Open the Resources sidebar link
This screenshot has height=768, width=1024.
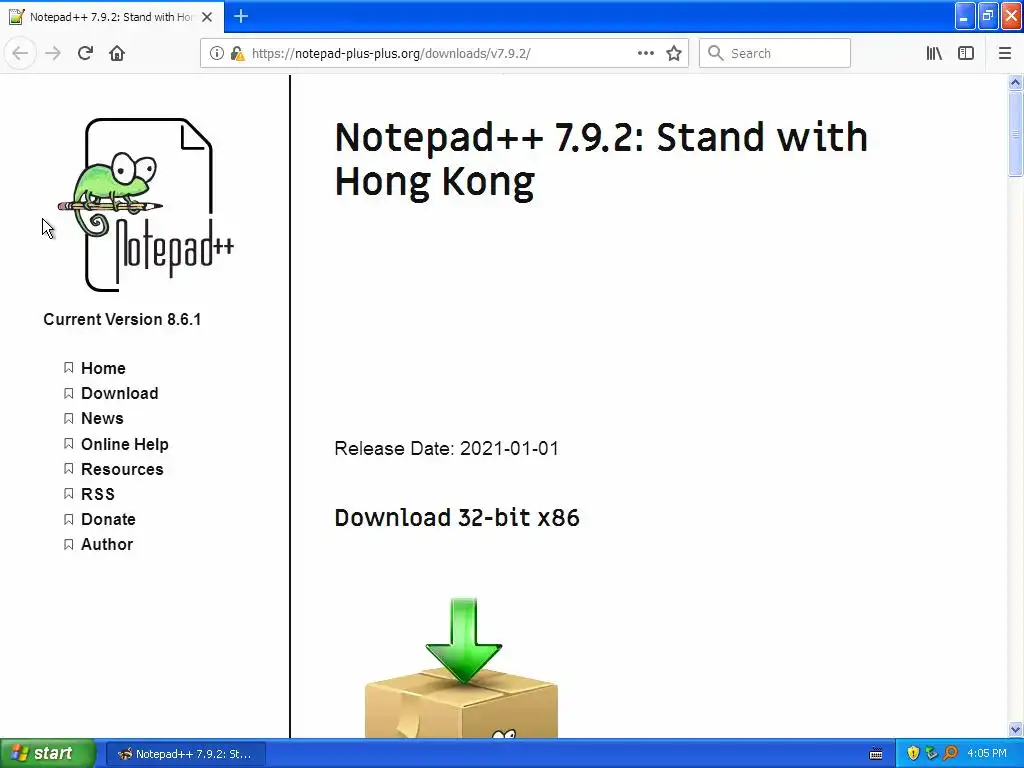pos(122,469)
